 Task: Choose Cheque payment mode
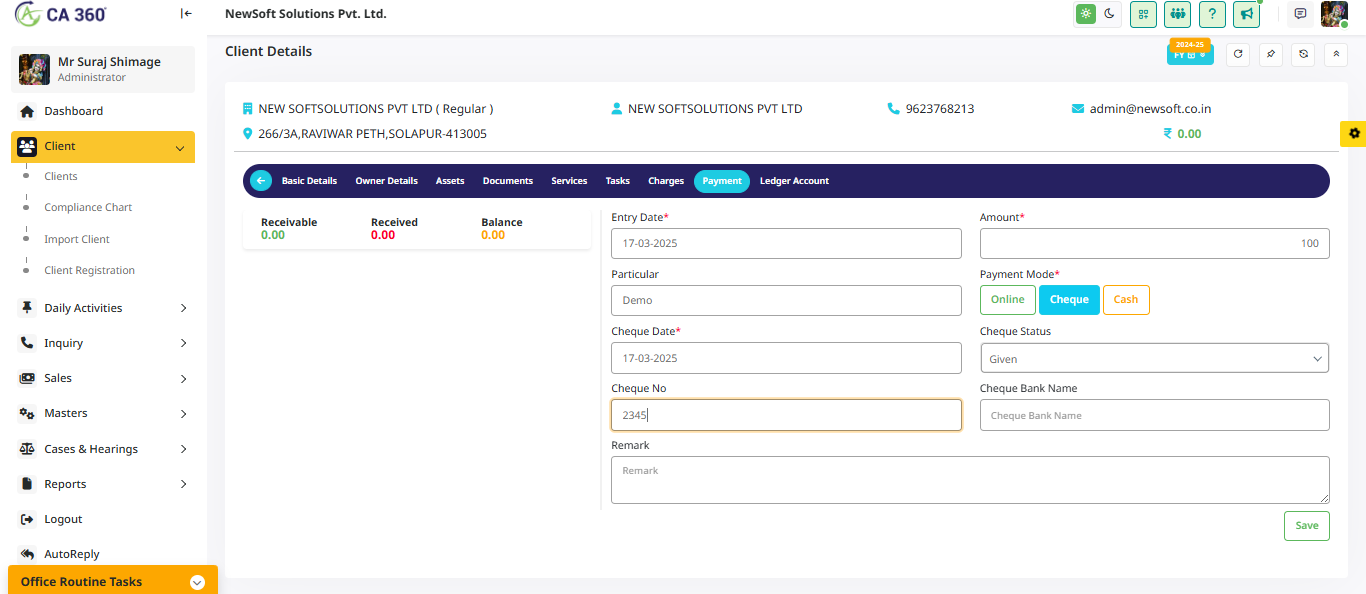(x=1069, y=300)
